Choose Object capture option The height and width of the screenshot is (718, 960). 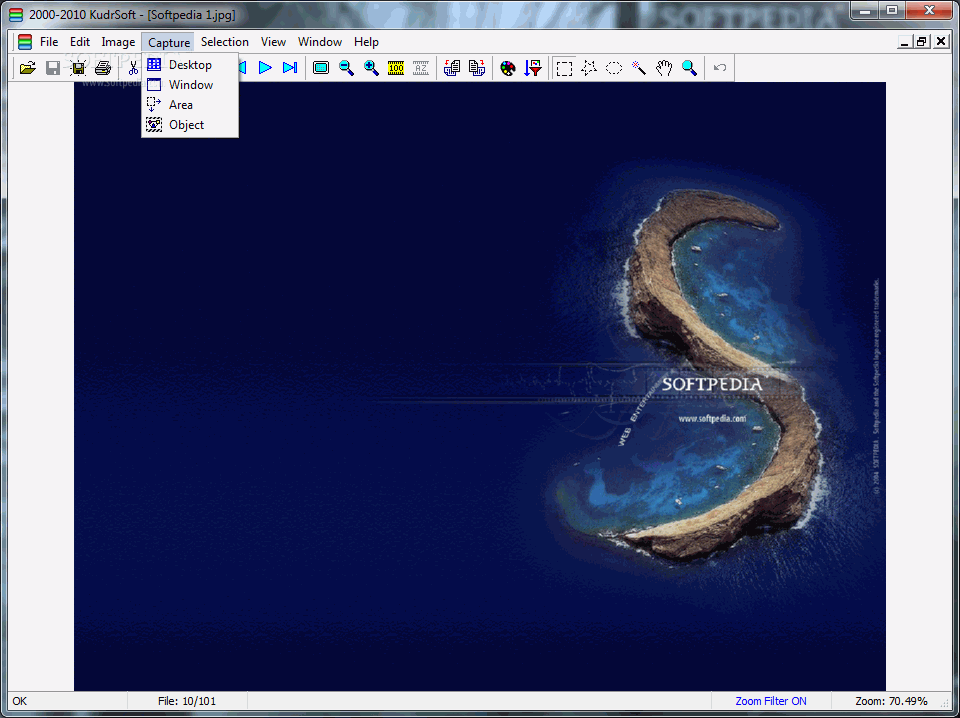[x=190, y=125]
